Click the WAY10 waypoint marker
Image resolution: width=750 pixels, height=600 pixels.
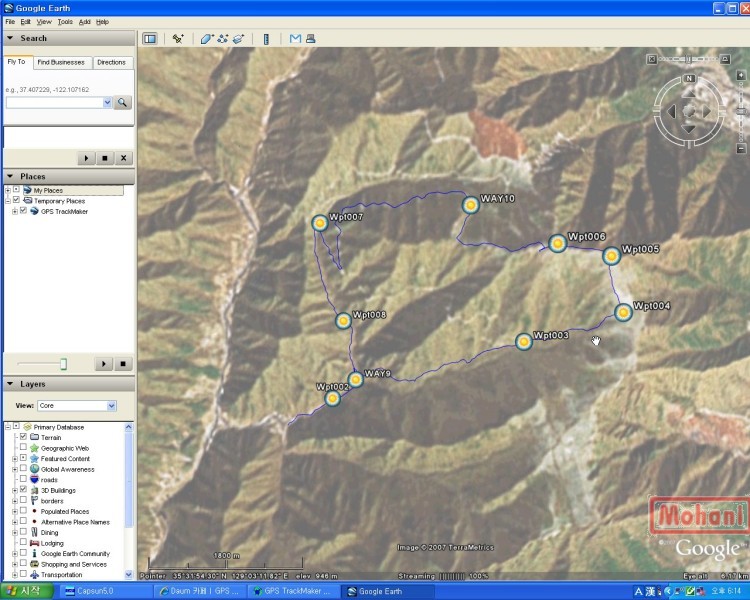(471, 205)
